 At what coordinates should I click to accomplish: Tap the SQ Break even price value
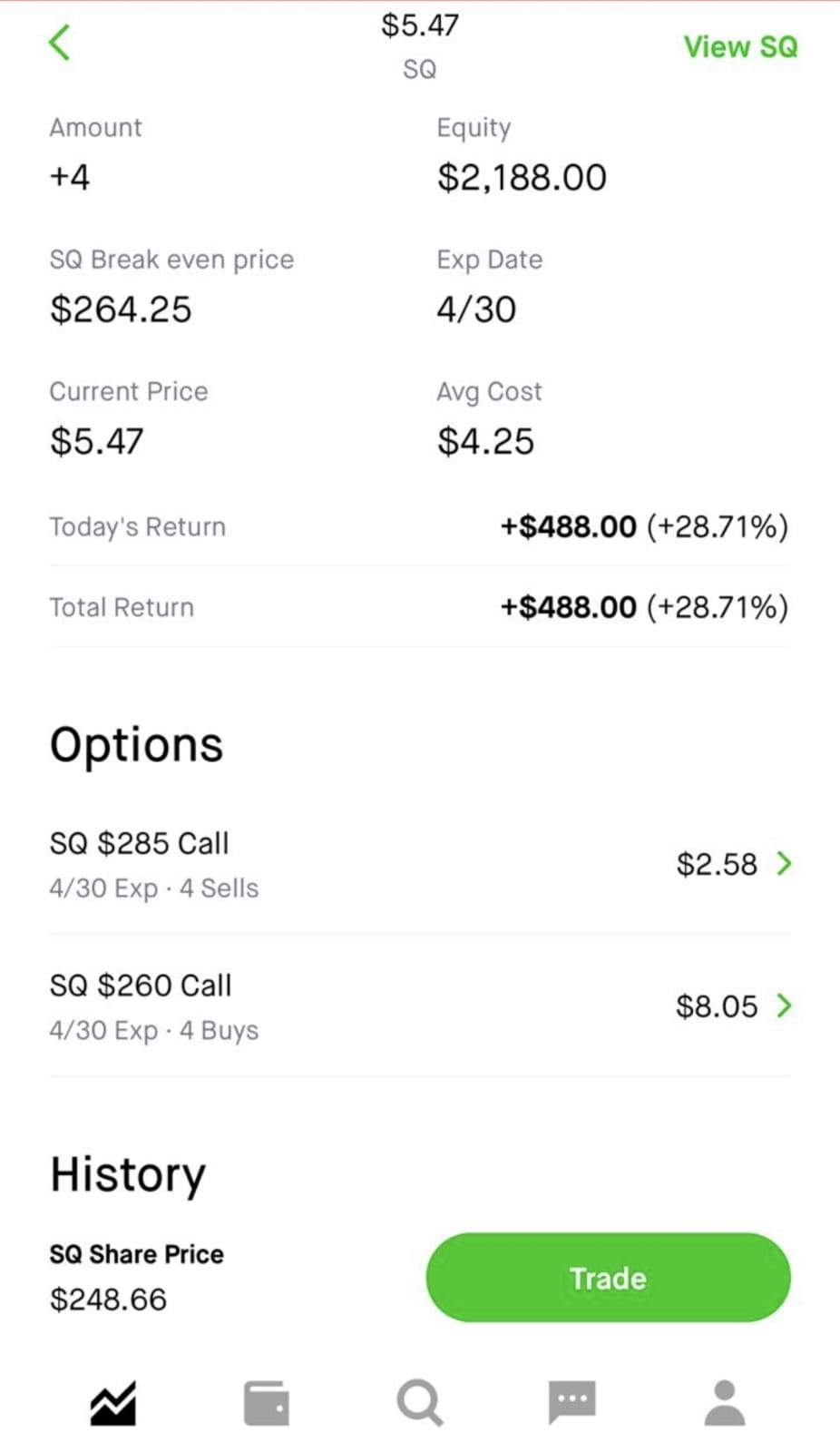[x=121, y=309]
